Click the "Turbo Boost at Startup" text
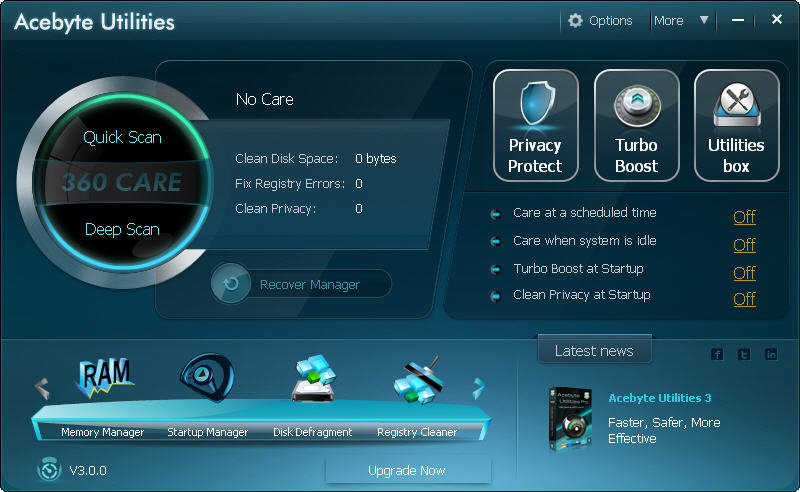The width and height of the screenshot is (800, 492). pos(578,269)
